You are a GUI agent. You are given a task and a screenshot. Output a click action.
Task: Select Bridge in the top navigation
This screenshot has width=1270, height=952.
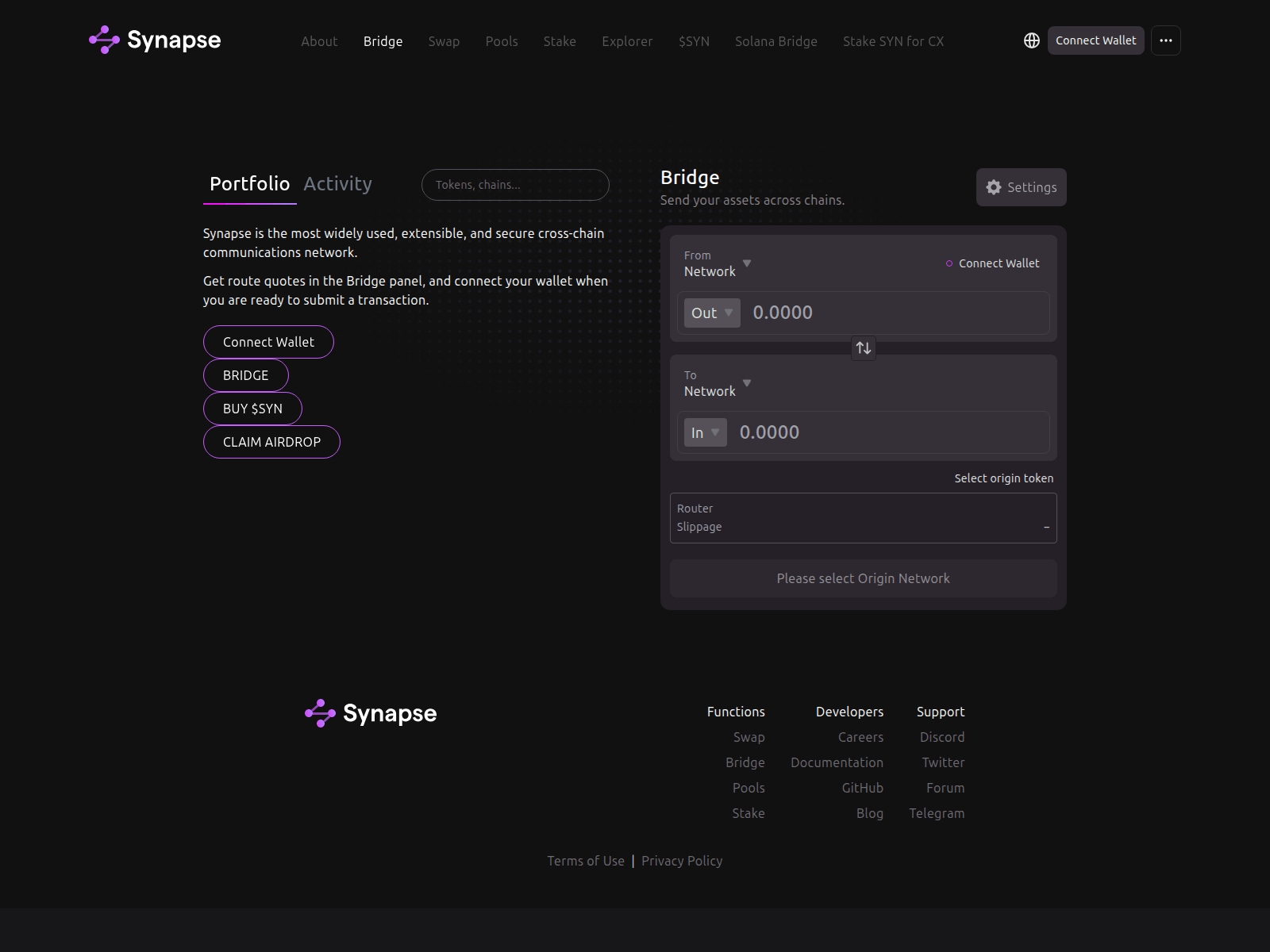click(x=383, y=41)
